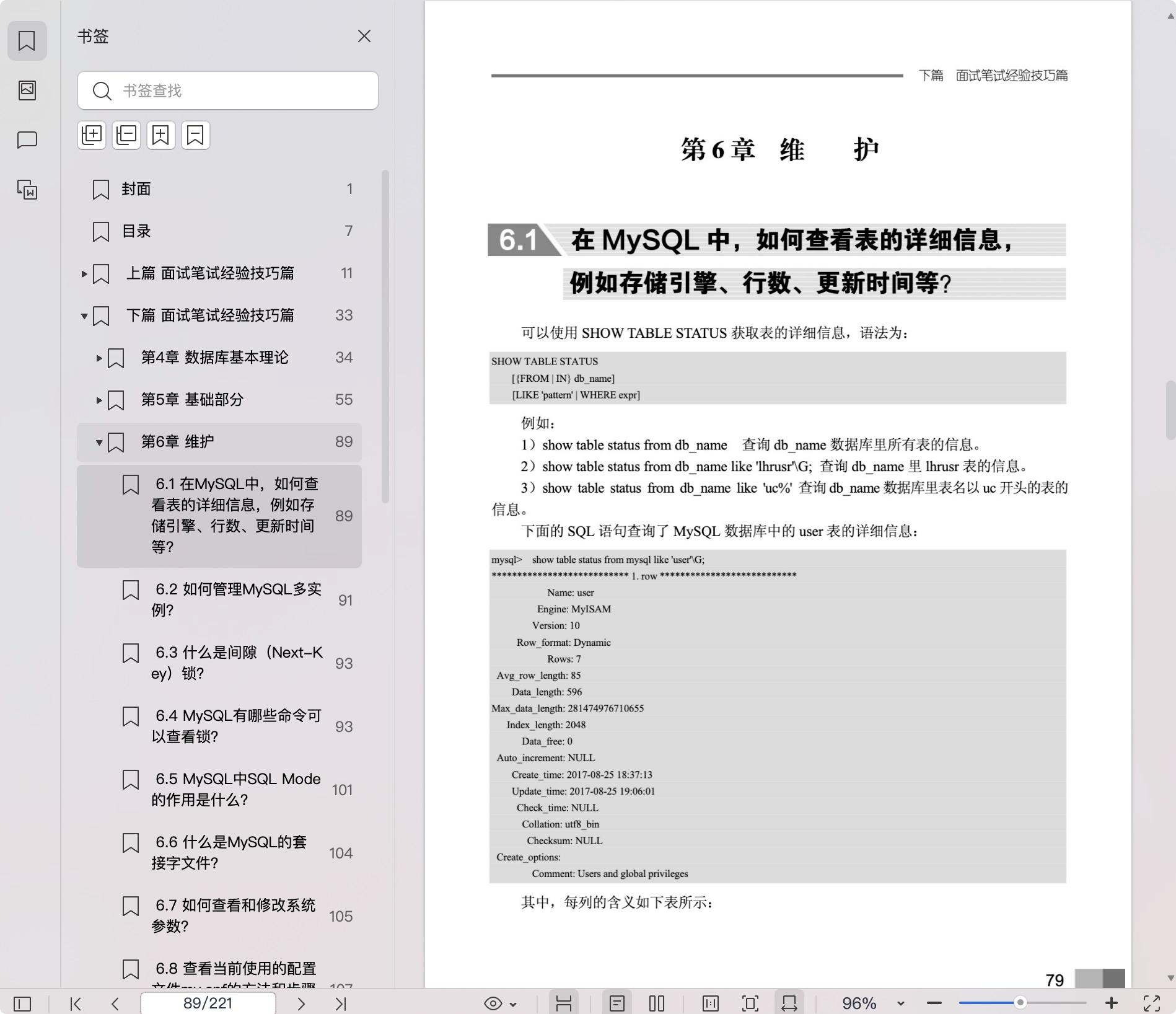Open bookmark 6.2 如何管理MySQL多实例
Image resolution: width=1176 pixels, height=1014 pixels.
[219, 599]
